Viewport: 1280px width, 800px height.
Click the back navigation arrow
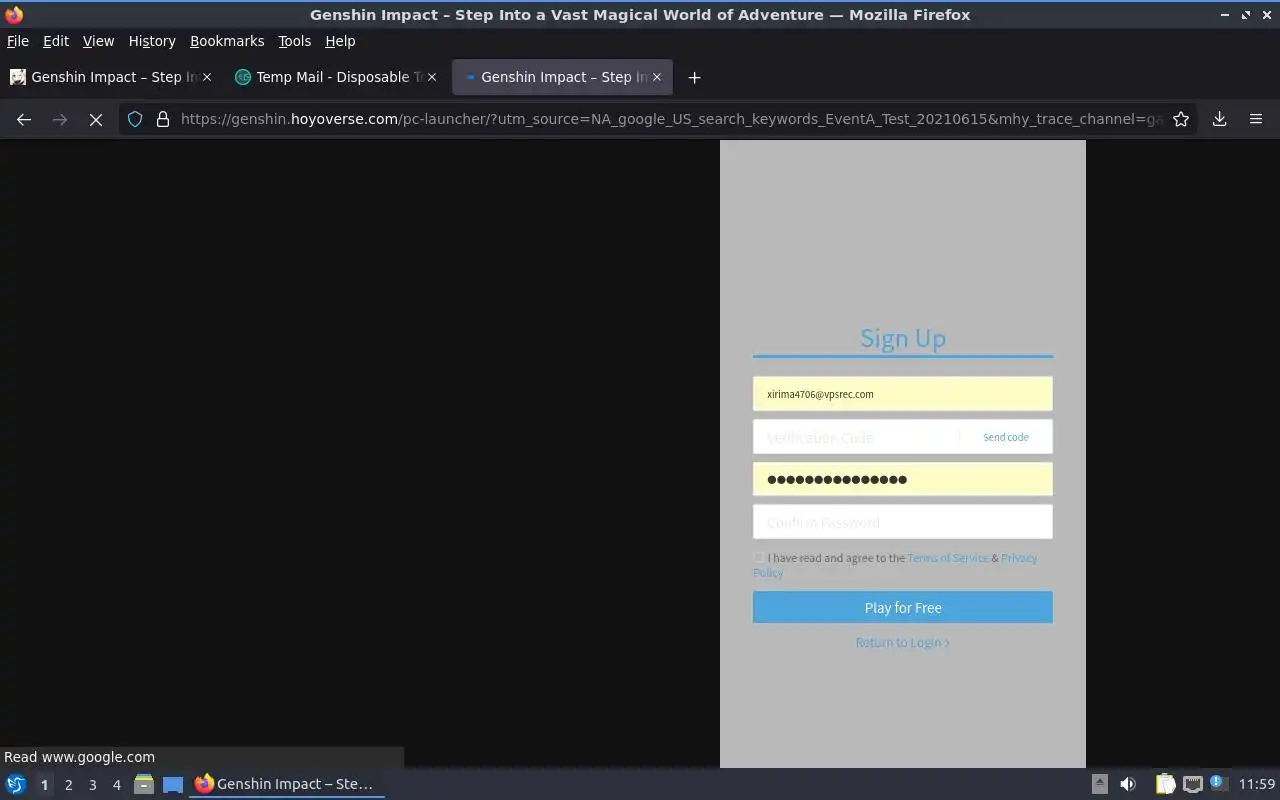tap(24, 119)
